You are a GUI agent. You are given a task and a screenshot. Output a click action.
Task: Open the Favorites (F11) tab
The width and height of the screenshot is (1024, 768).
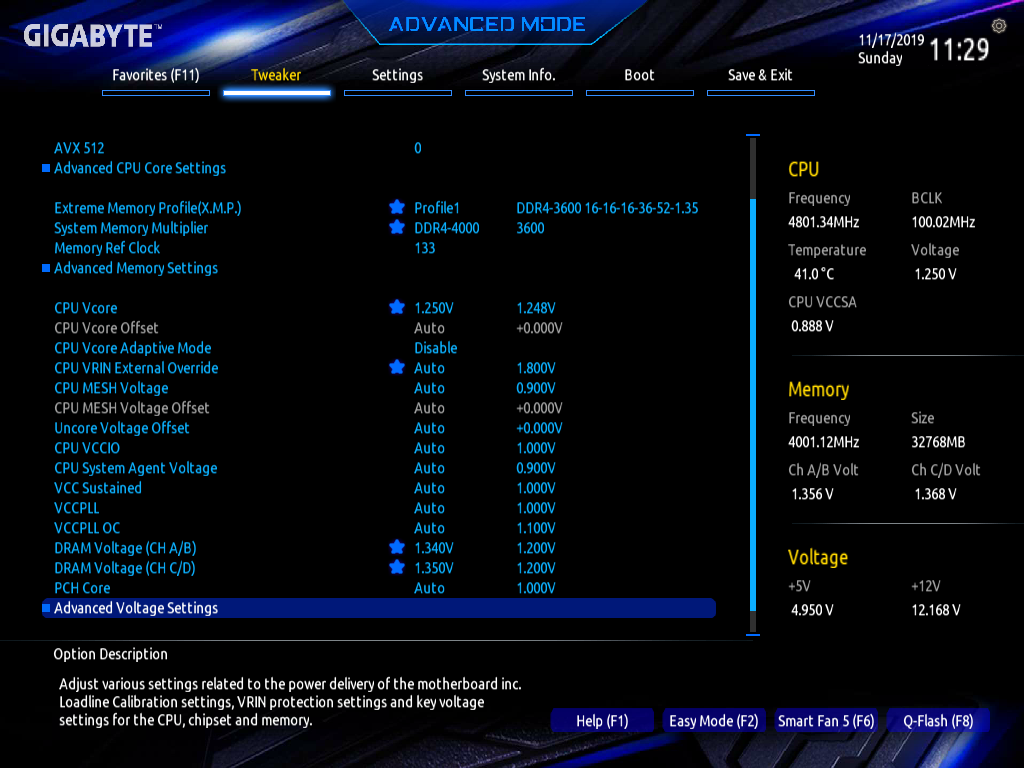[155, 76]
